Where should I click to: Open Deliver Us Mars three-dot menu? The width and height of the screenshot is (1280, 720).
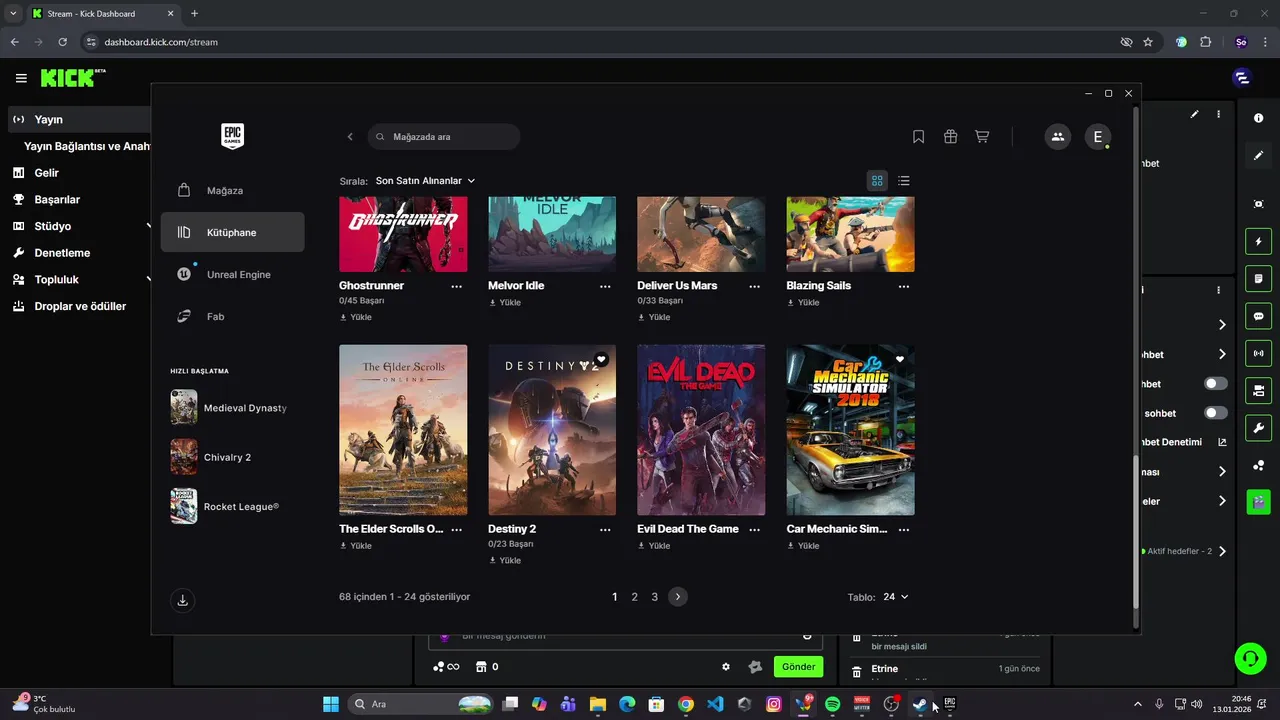(x=754, y=286)
